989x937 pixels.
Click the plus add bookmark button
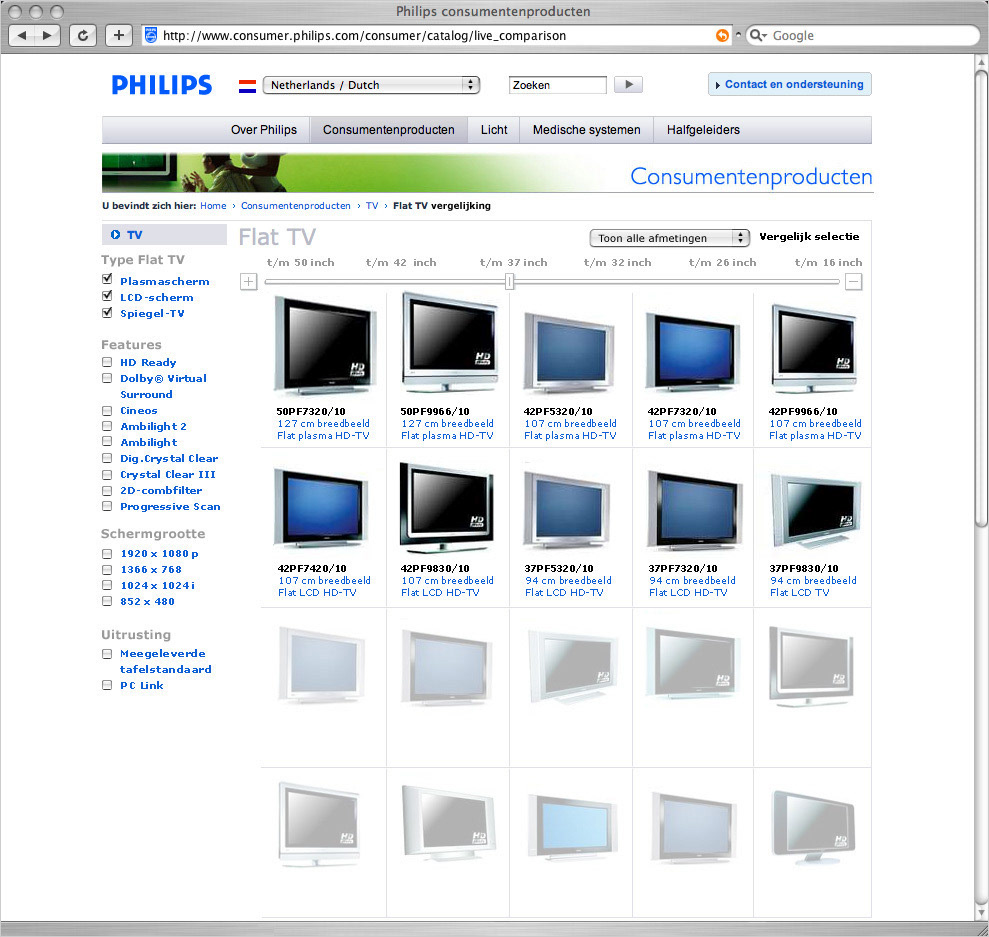(x=119, y=35)
